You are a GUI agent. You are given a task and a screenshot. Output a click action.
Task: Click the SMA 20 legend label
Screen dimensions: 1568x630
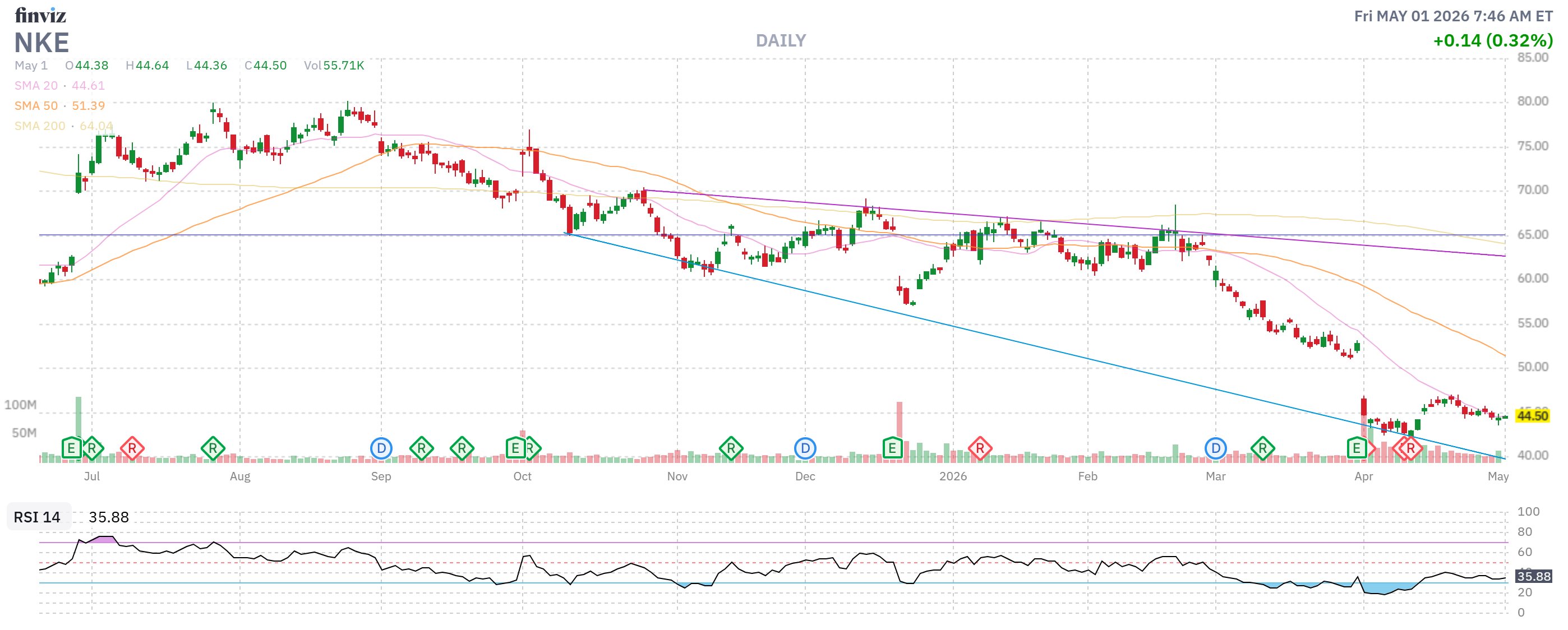pos(36,86)
